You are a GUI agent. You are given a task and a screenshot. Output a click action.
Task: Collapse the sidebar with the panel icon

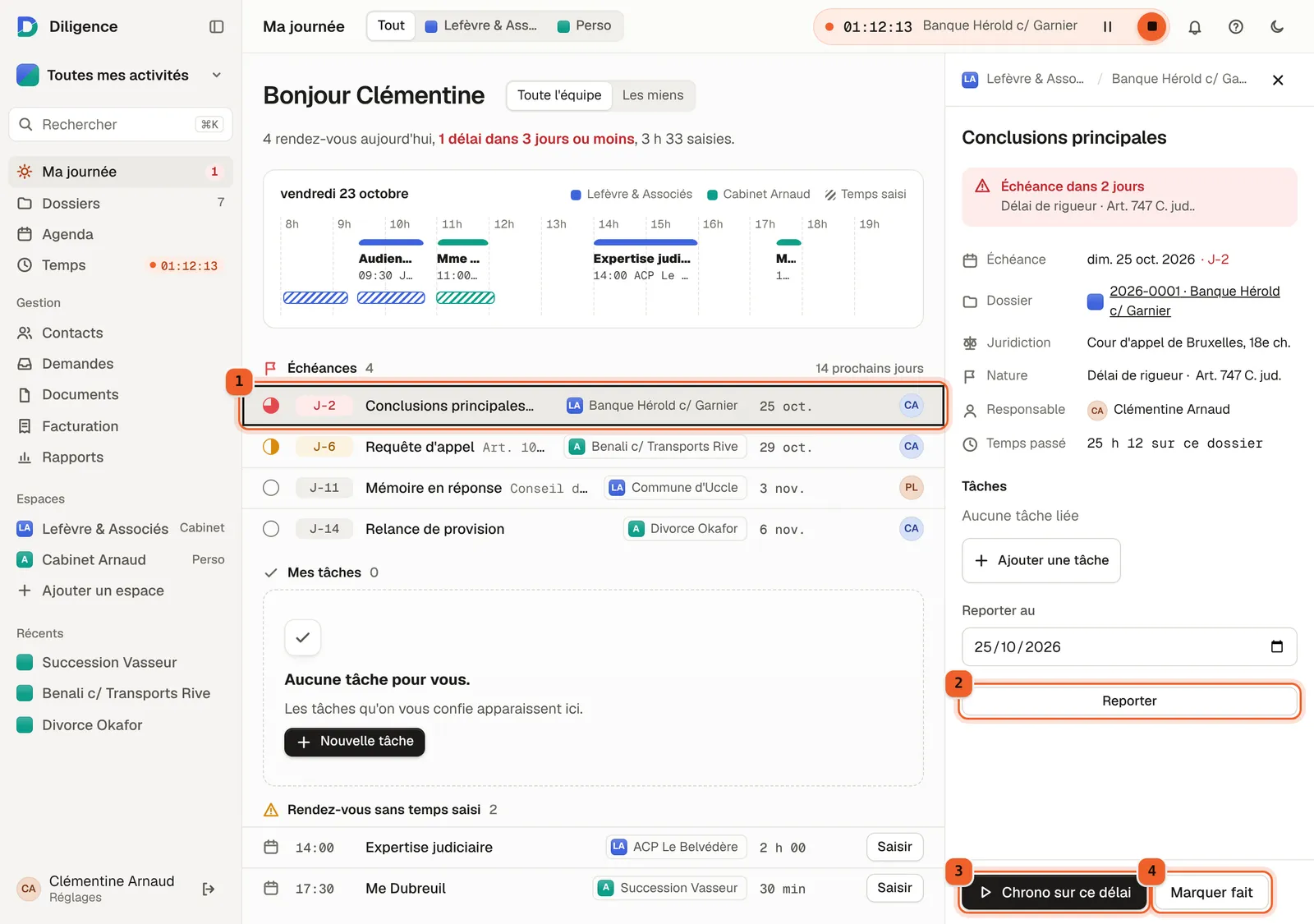pos(217,26)
